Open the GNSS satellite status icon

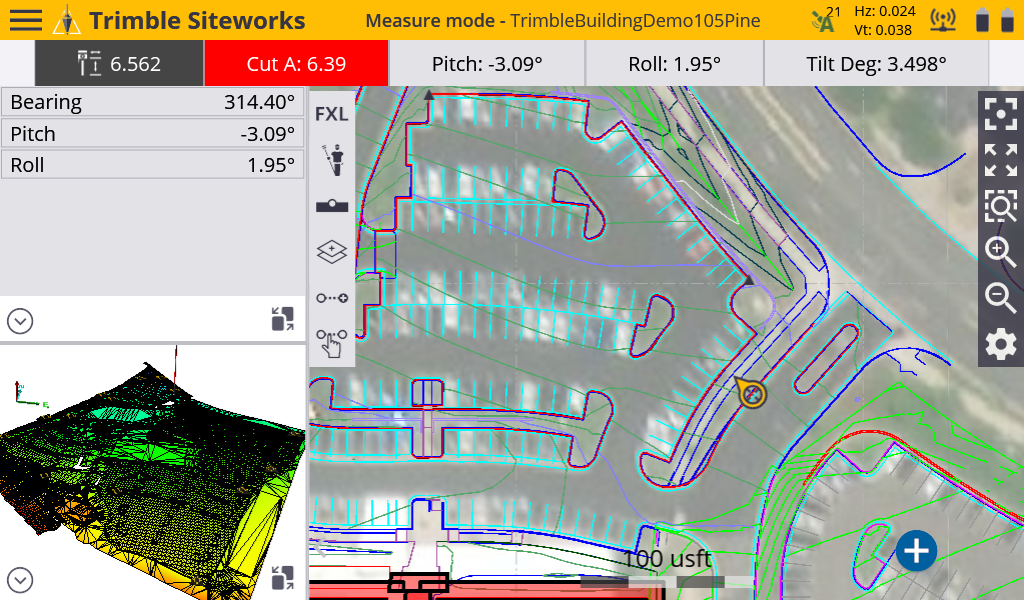point(825,20)
